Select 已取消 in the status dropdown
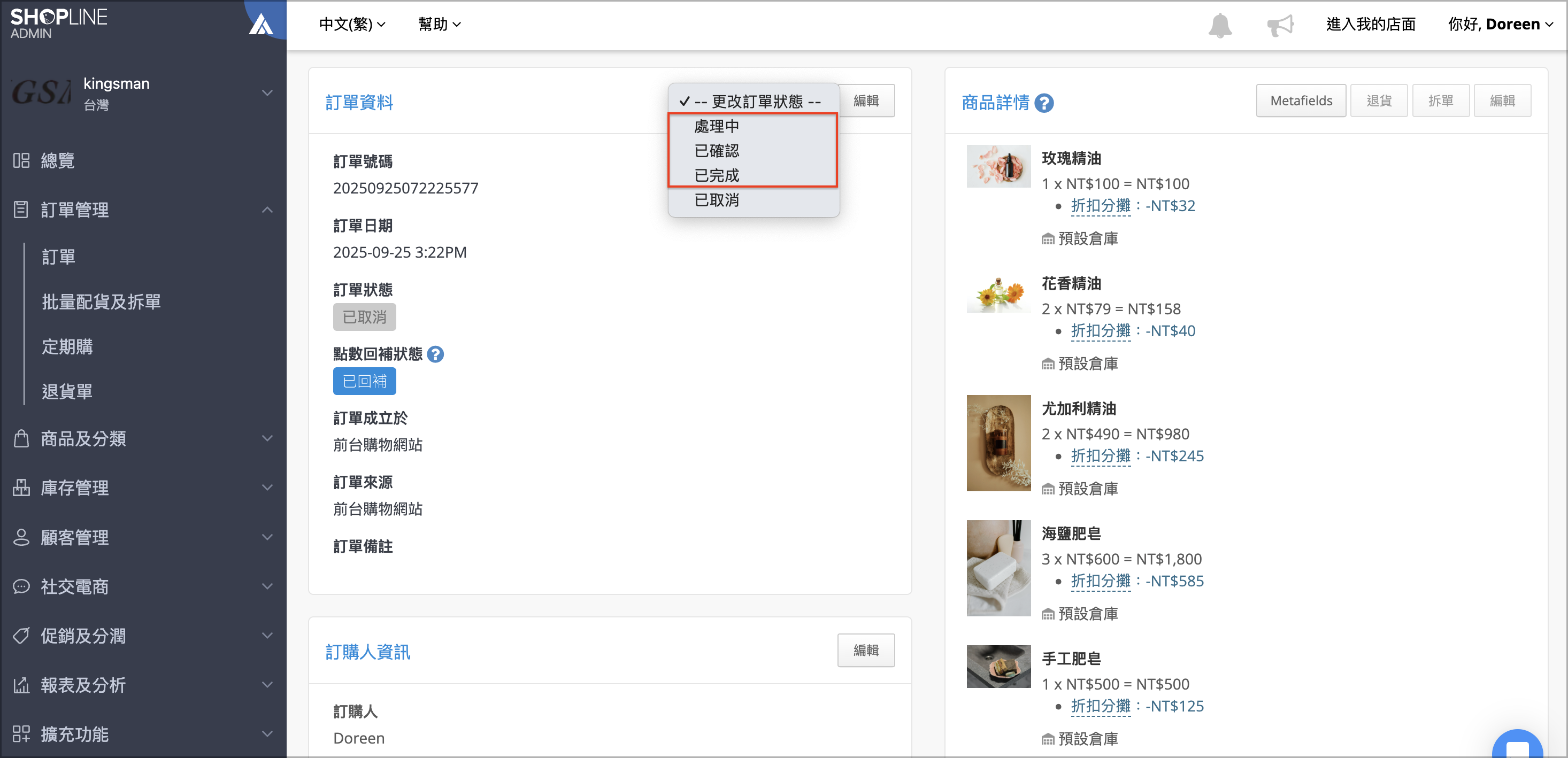The image size is (1568, 758). coord(754,200)
